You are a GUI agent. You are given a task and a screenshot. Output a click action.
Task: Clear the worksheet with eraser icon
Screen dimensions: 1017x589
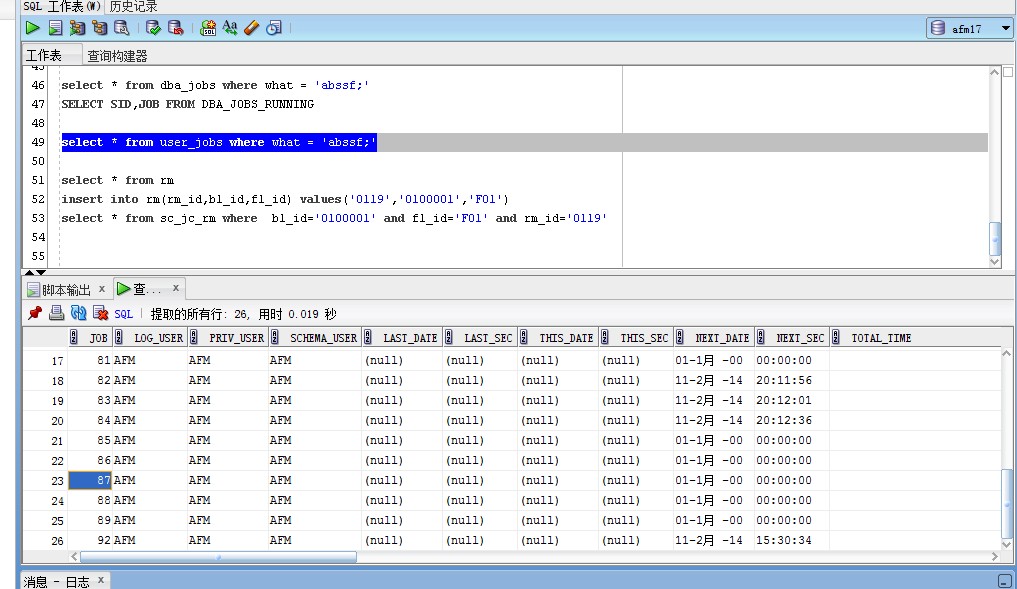(x=252, y=28)
